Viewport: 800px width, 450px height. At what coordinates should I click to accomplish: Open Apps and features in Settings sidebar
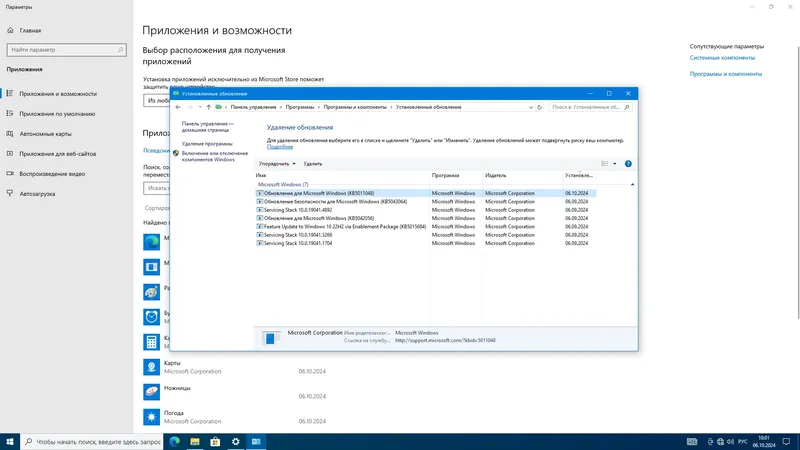58,94
